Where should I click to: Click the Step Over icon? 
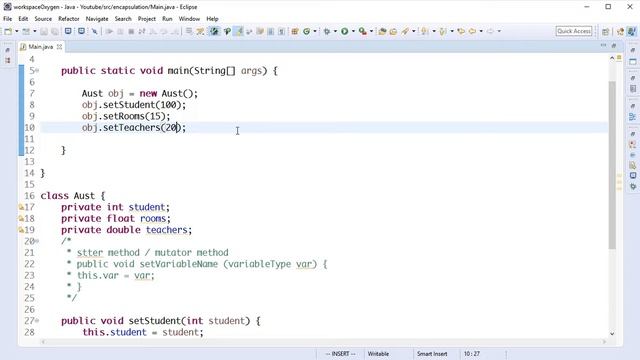tap(164, 31)
